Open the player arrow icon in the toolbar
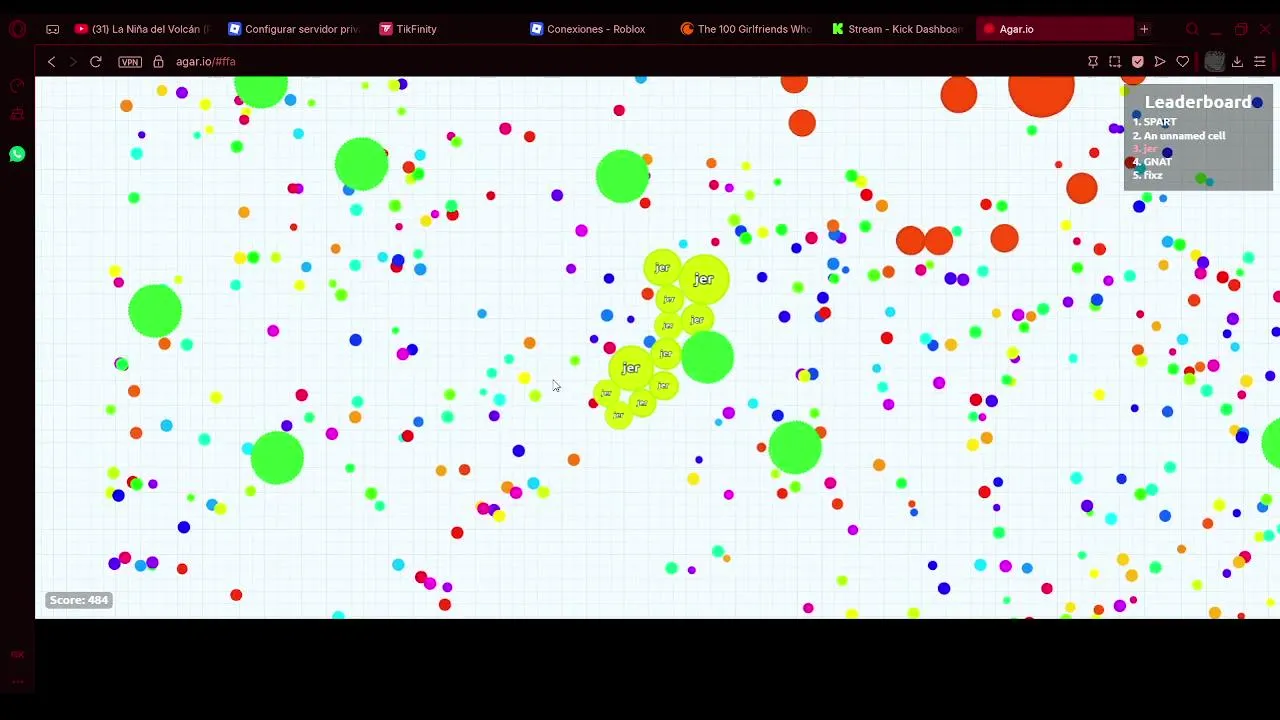The image size is (1280, 720). [x=1160, y=62]
